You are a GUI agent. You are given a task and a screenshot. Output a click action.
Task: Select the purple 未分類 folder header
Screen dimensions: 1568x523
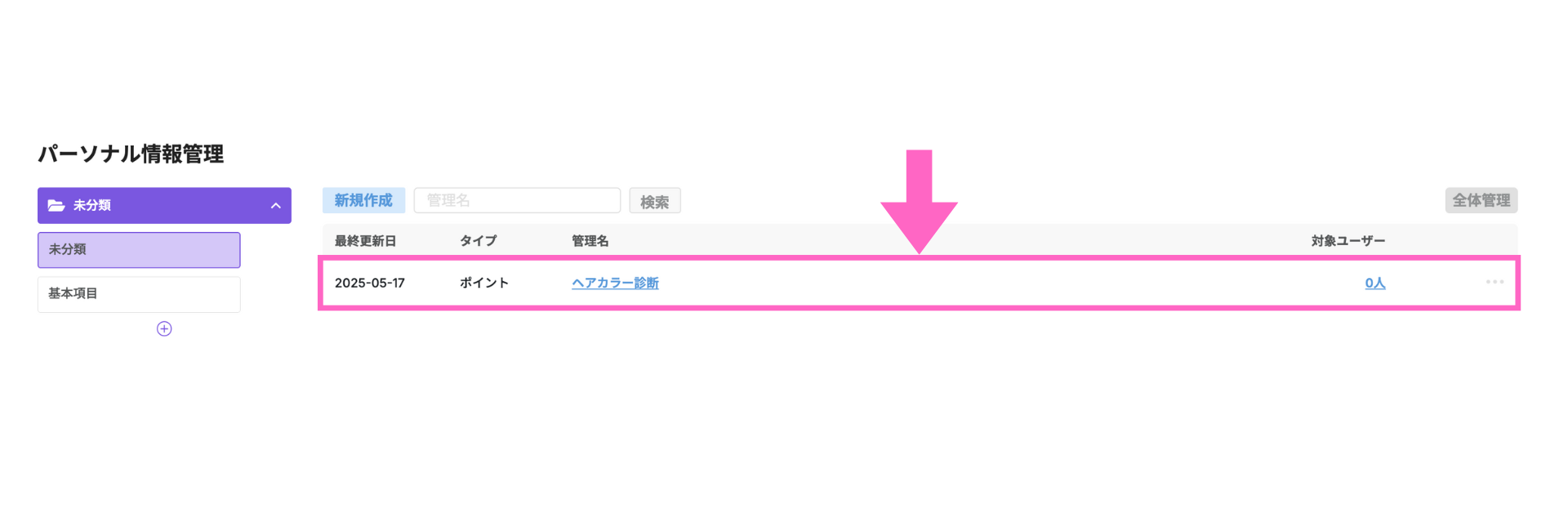point(164,205)
